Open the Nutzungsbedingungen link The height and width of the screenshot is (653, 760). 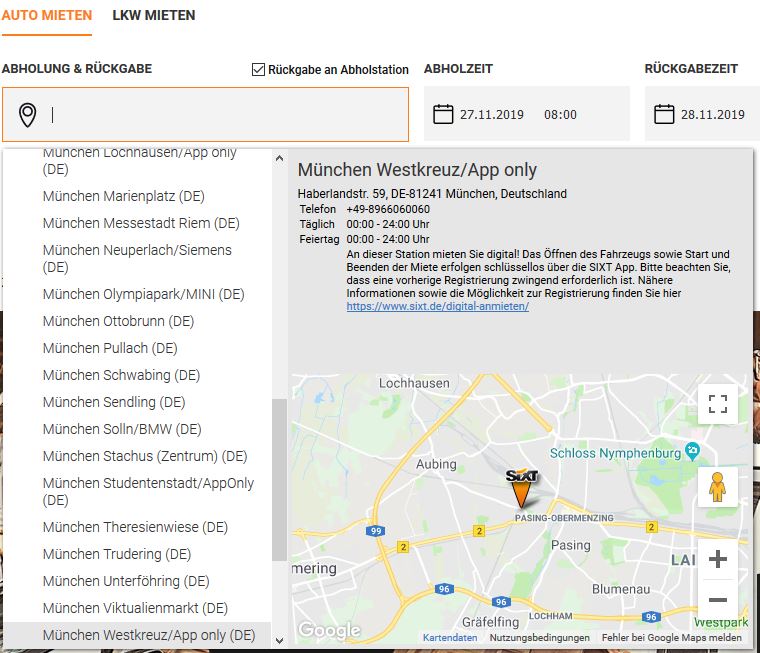coord(539,637)
